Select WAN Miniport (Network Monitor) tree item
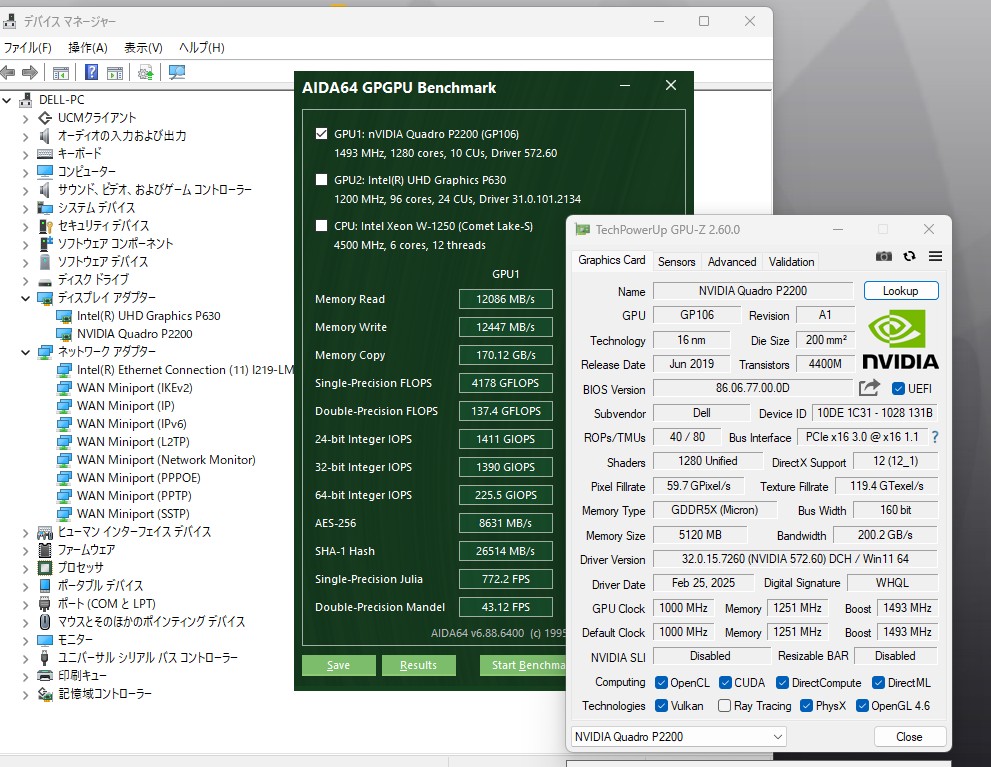Image resolution: width=991 pixels, height=767 pixels. click(166, 460)
